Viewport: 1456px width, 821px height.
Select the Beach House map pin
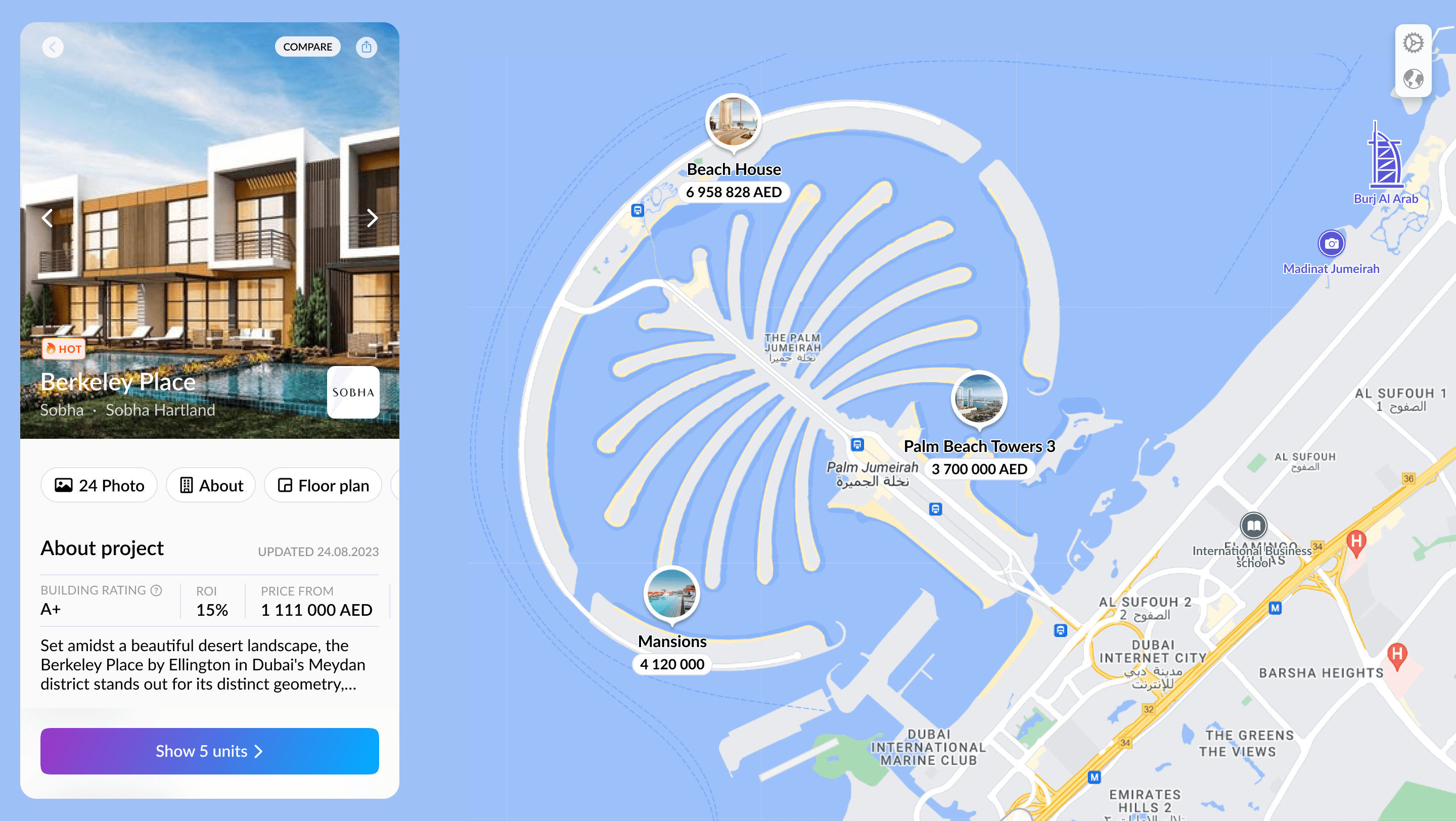[734, 123]
